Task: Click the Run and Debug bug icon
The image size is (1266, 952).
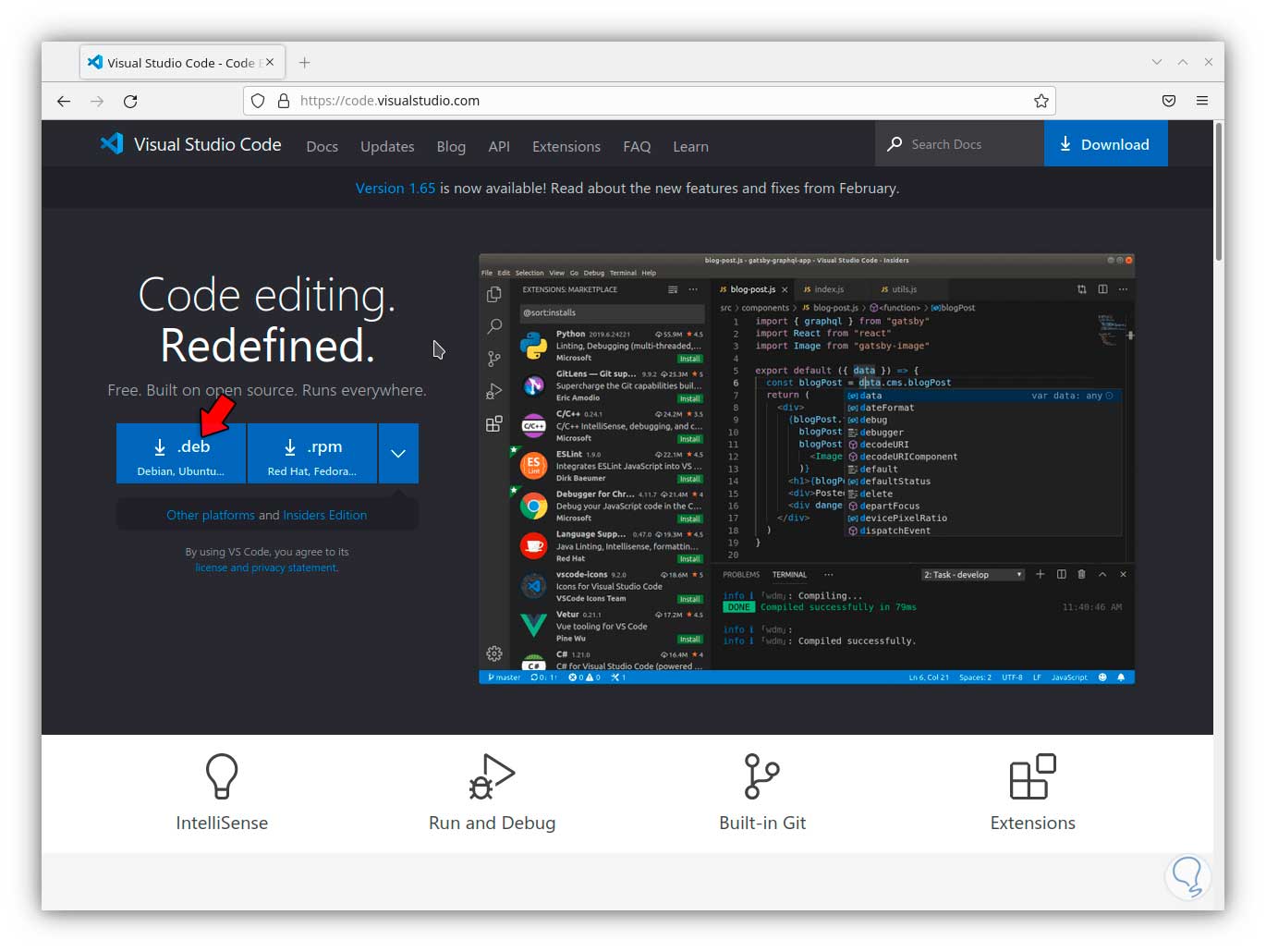Action: [492, 776]
